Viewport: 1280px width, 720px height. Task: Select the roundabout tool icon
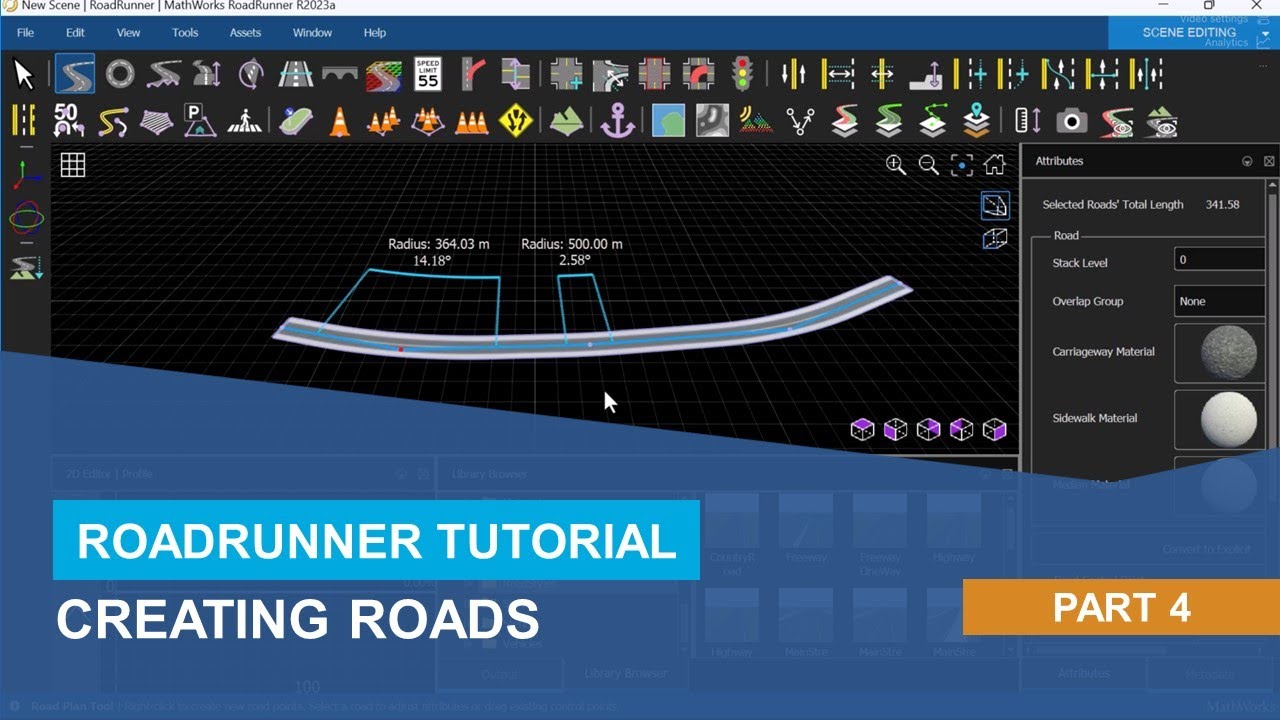pos(120,74)
